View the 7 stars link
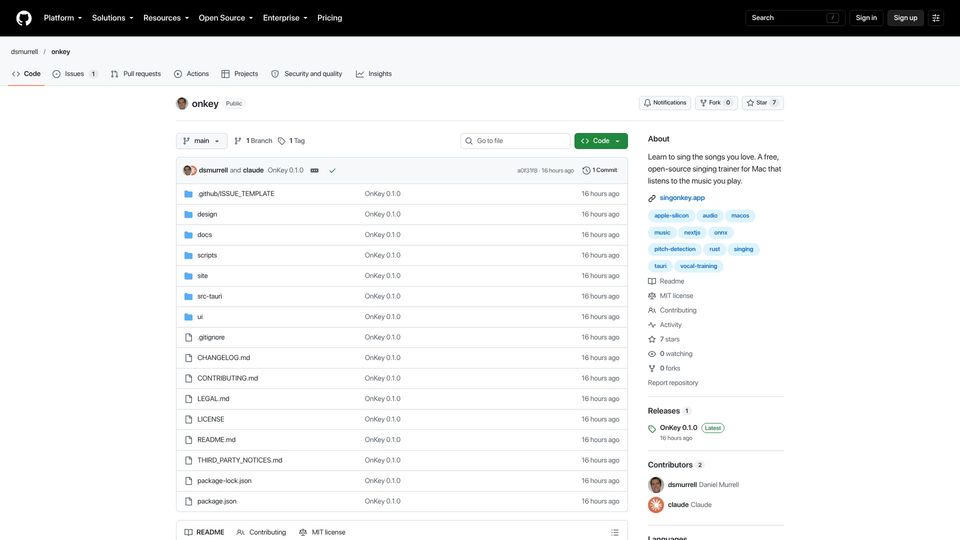This screenshot has width=960, height=540. (x=664, y=339)
